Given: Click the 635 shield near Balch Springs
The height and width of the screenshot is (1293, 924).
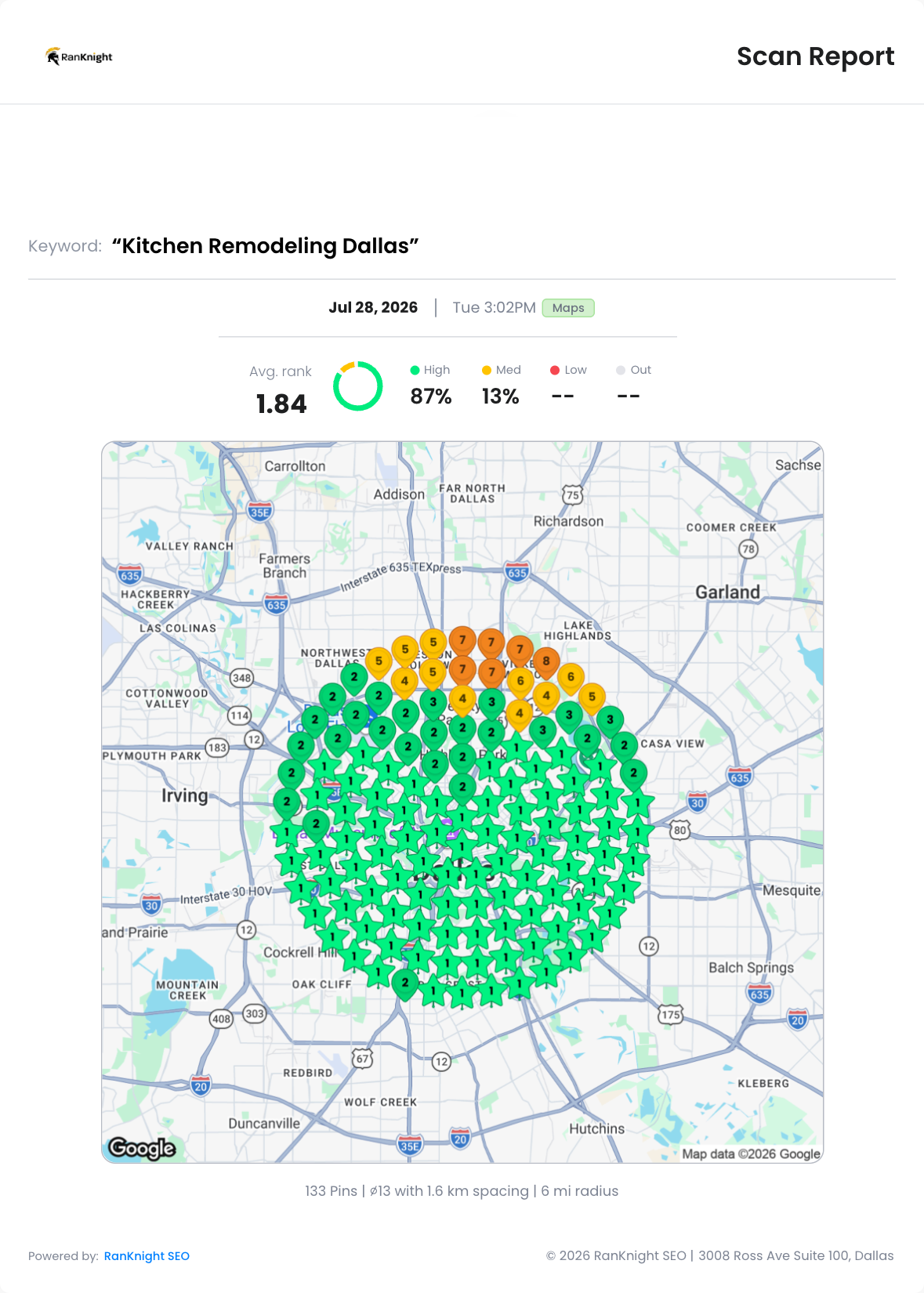Looking at the screenshot, I should 759,994.
